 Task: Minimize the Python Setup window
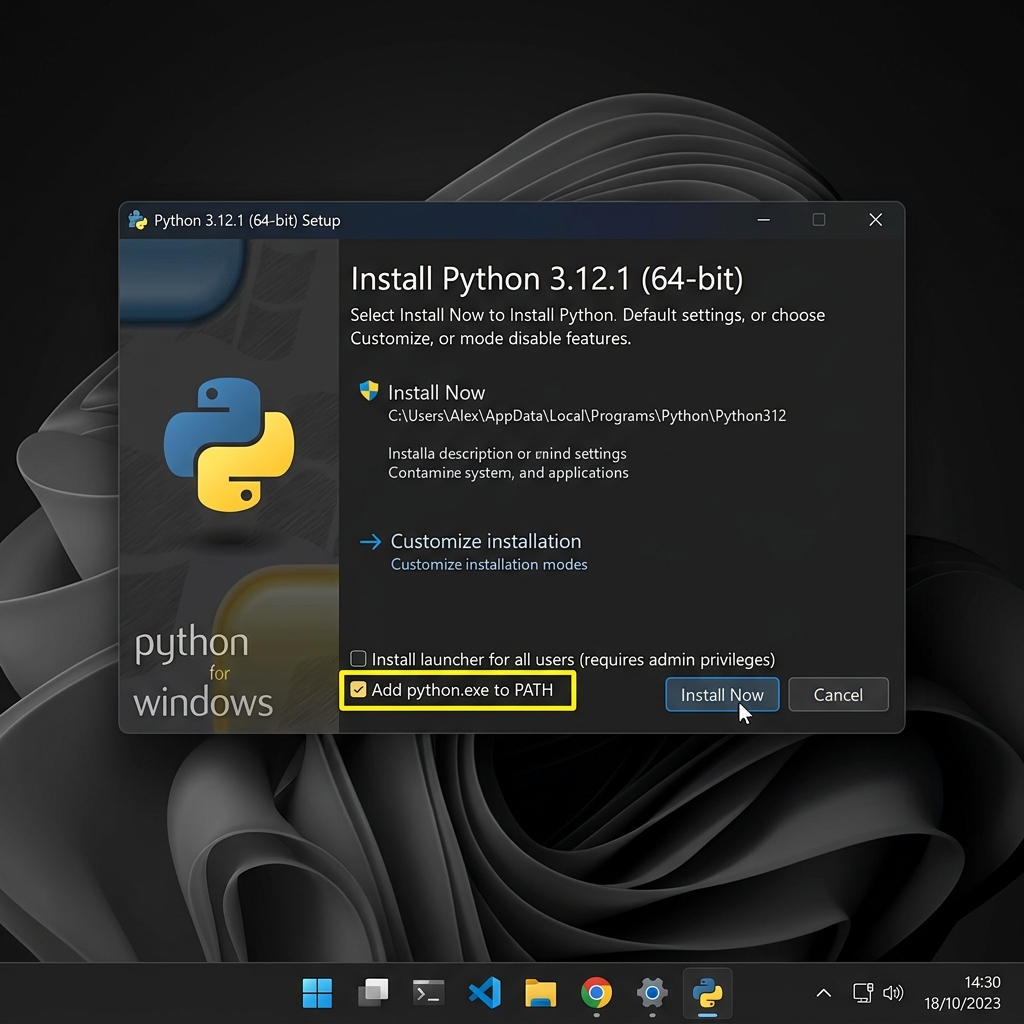pyautogui.click(x=763, y=220)
